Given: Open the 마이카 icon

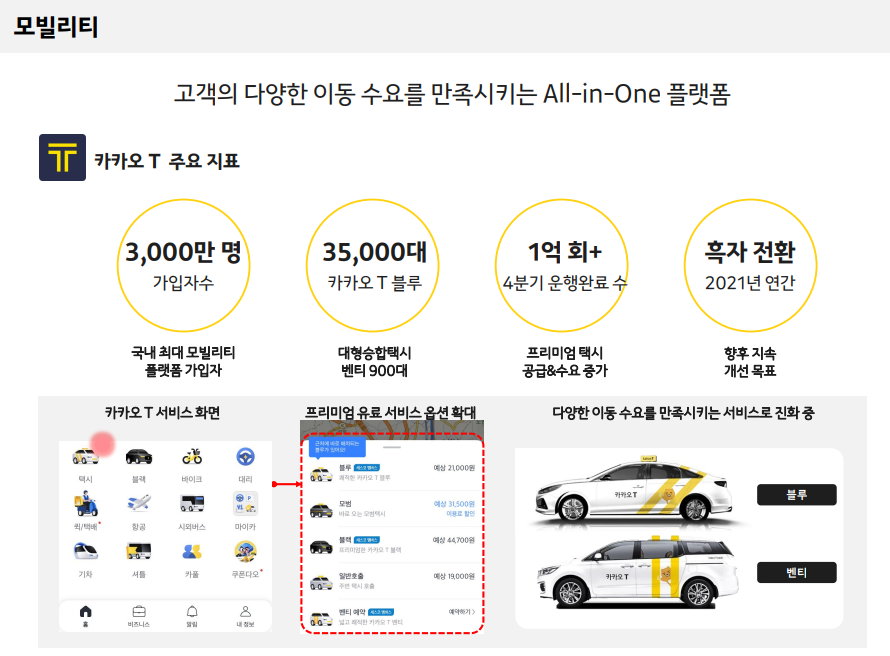Looking at the screenshot, I should tap(246, 503).
